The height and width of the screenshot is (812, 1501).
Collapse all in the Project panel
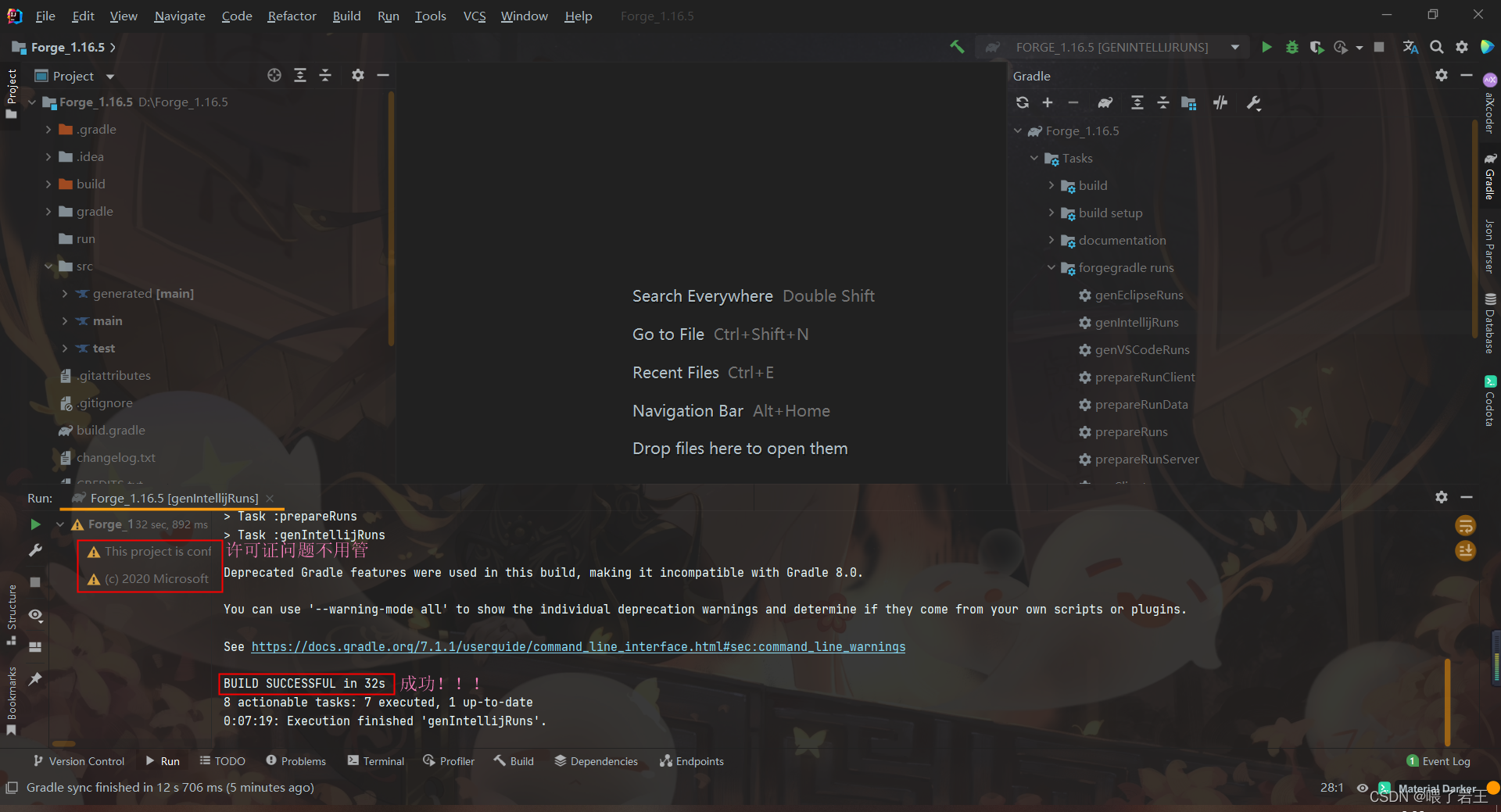[325, 75]
